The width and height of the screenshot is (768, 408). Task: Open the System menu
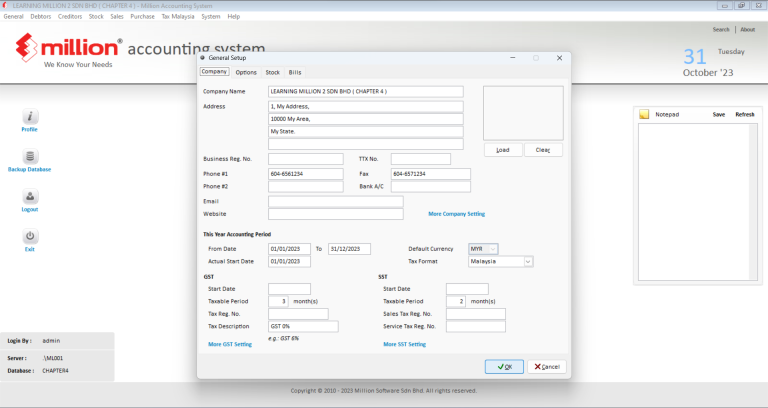[211, 16]
